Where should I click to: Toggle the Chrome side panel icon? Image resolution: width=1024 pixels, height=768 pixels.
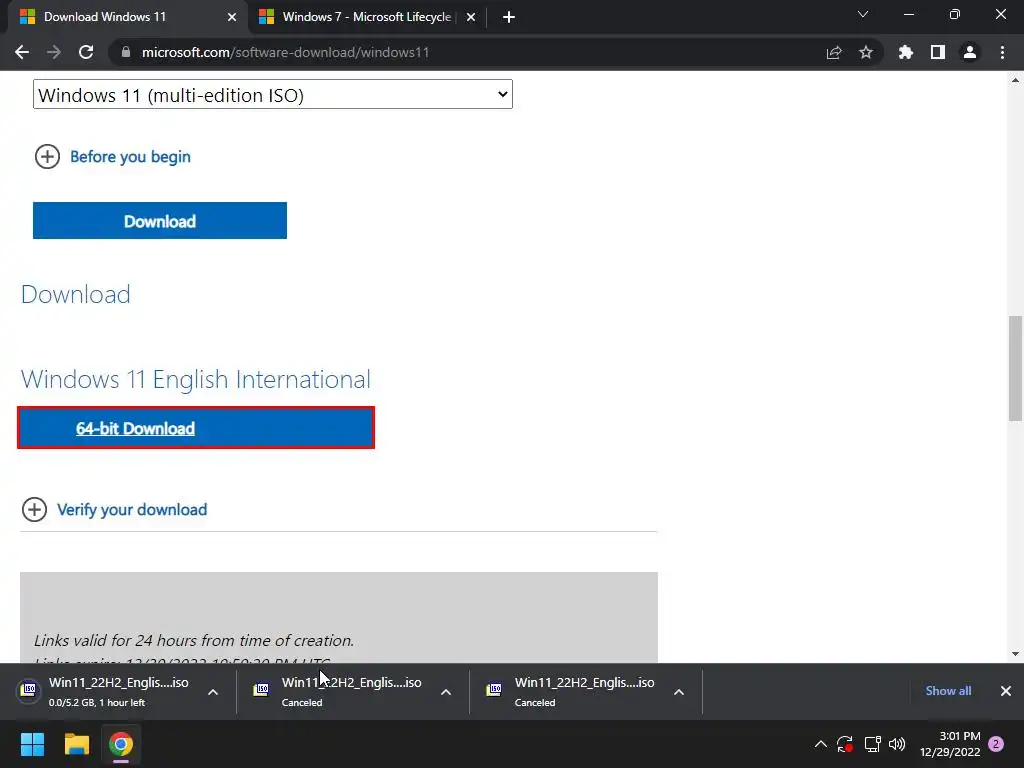pyautogui.click(x=938, y=52)
